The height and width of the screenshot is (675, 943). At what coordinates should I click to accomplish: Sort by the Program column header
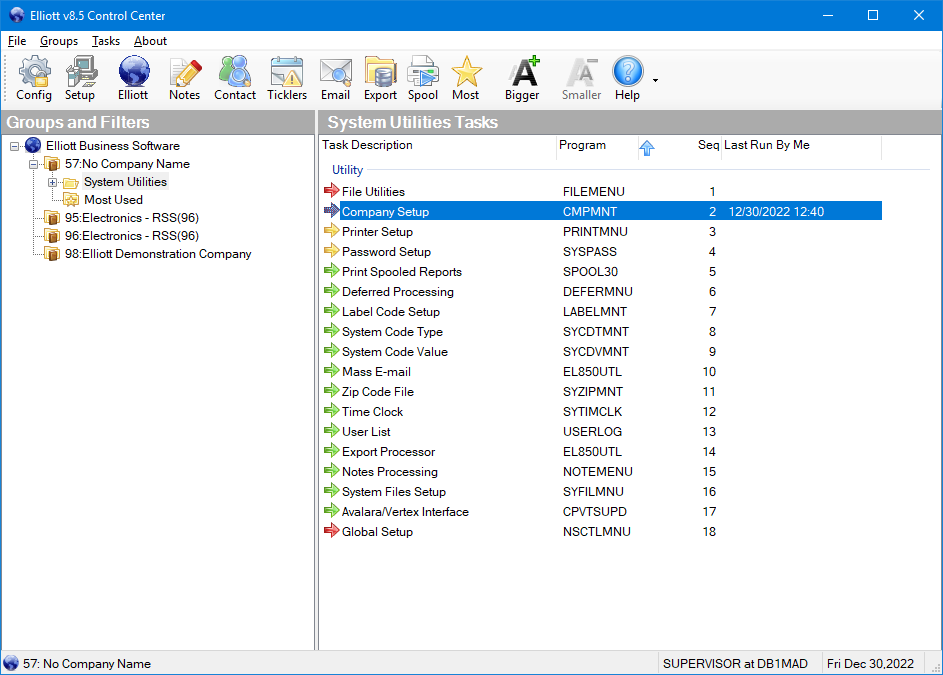click(x=583, y=146)
